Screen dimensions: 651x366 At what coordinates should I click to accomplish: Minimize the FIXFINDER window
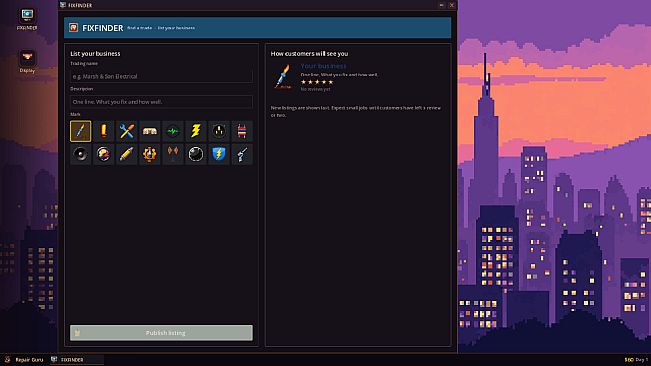click(x=442, y=5)
